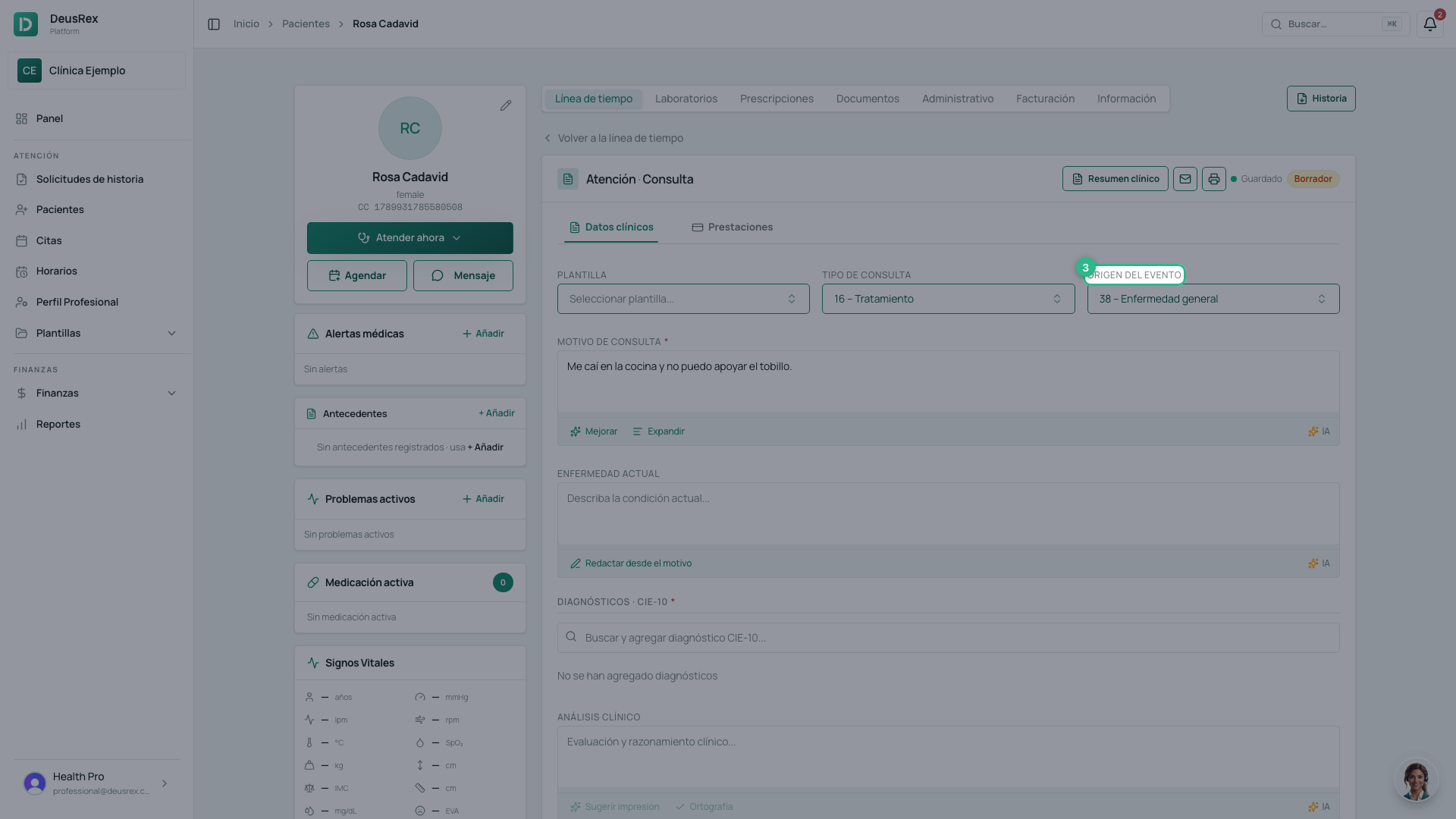Viewport: 1456px width, 819px height.
Task: Go back via Volver a la línea de tiempo
Action: click(613, 138)
